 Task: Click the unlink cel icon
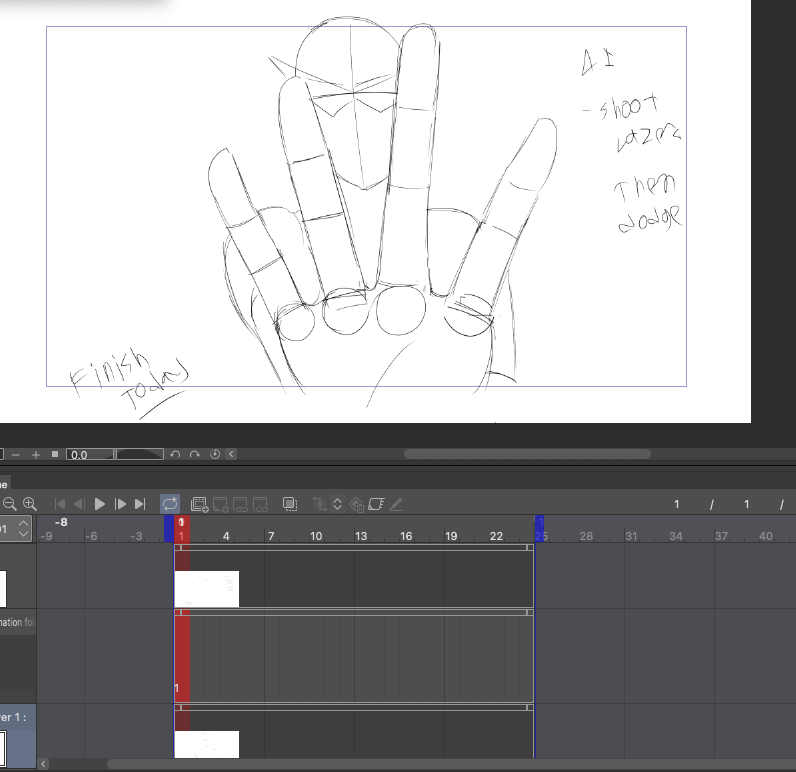(x=260, y=505)
